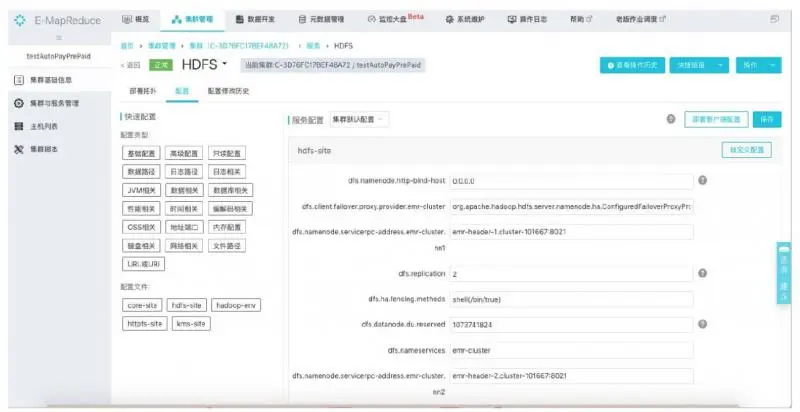Click the 服务 breadcrumb link

point(313,46)
